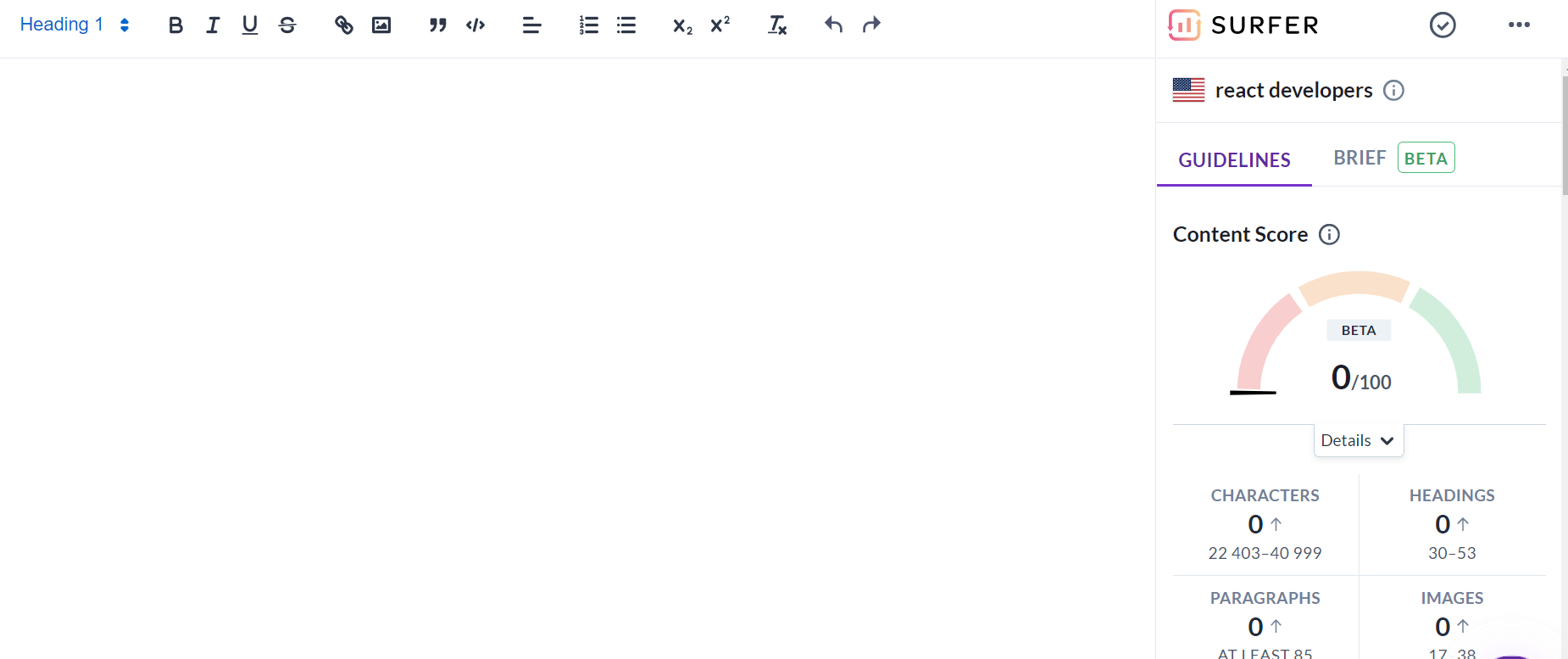The image size is (1568, 659).
Task: Show Content Score info tooltip
Action: [1329, 234]
